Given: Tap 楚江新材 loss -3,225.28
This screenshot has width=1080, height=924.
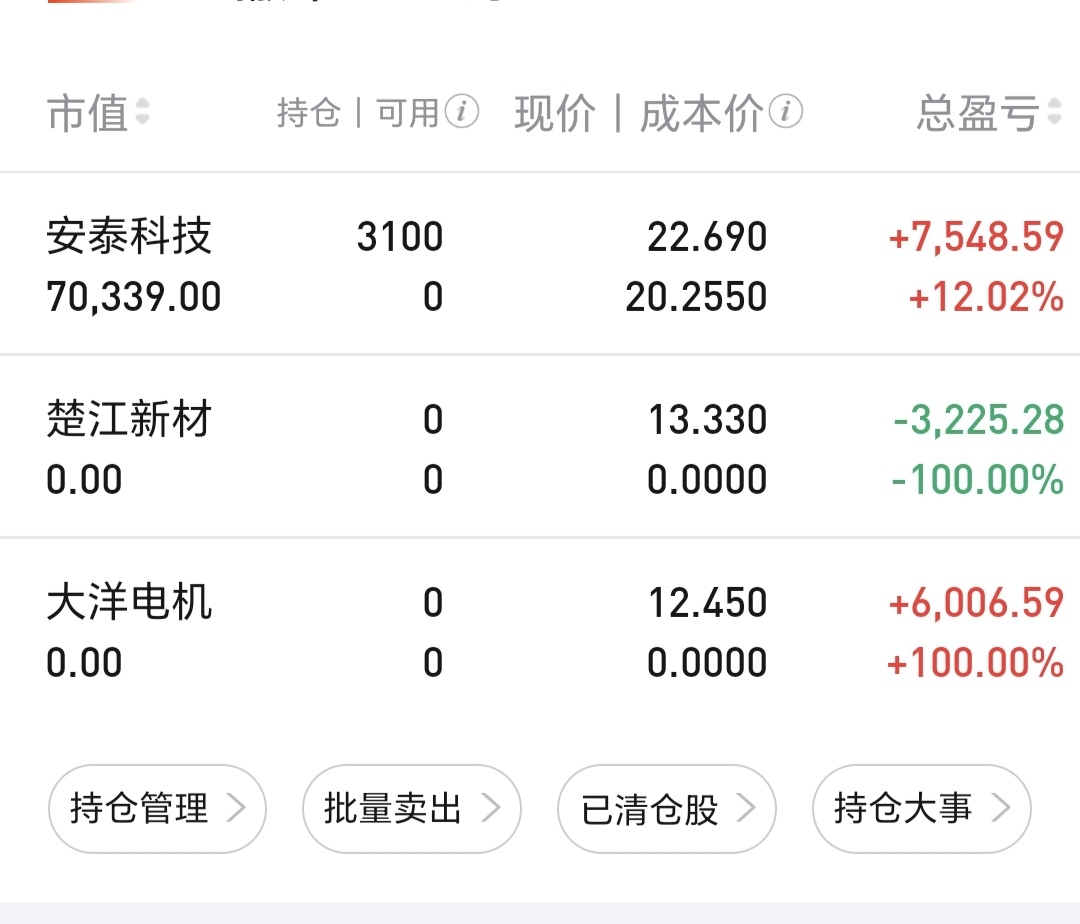Looking at the screenshot, I should 977,420.
